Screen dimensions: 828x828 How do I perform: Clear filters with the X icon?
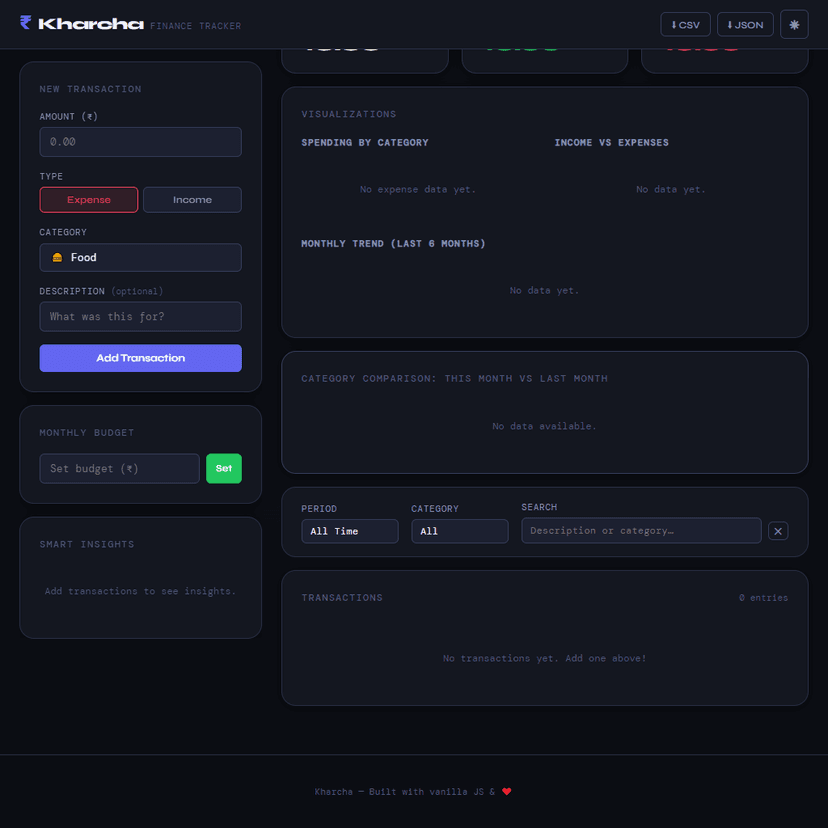tap(778, 531)
